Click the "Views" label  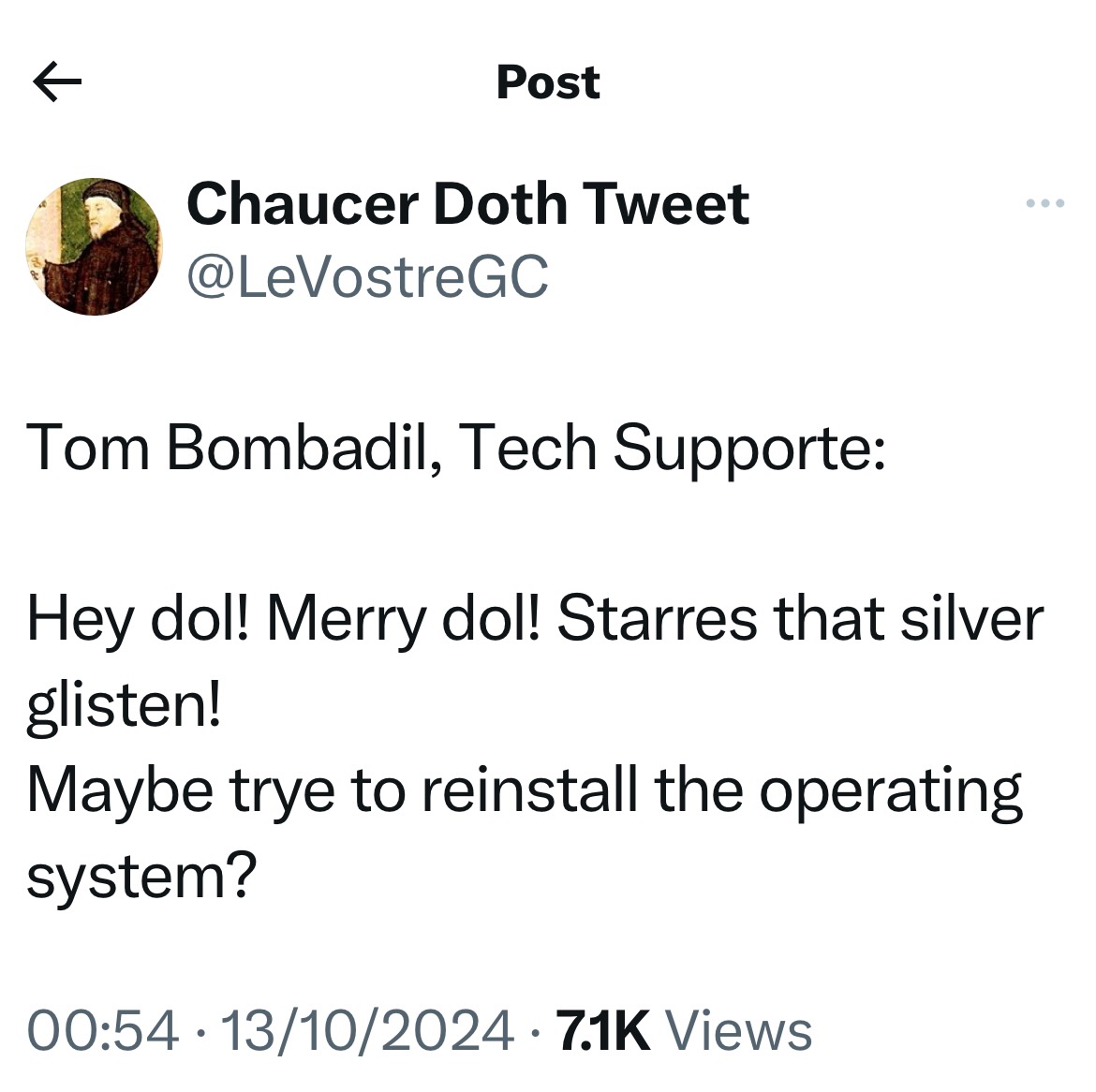click(x=737, y=1030)
